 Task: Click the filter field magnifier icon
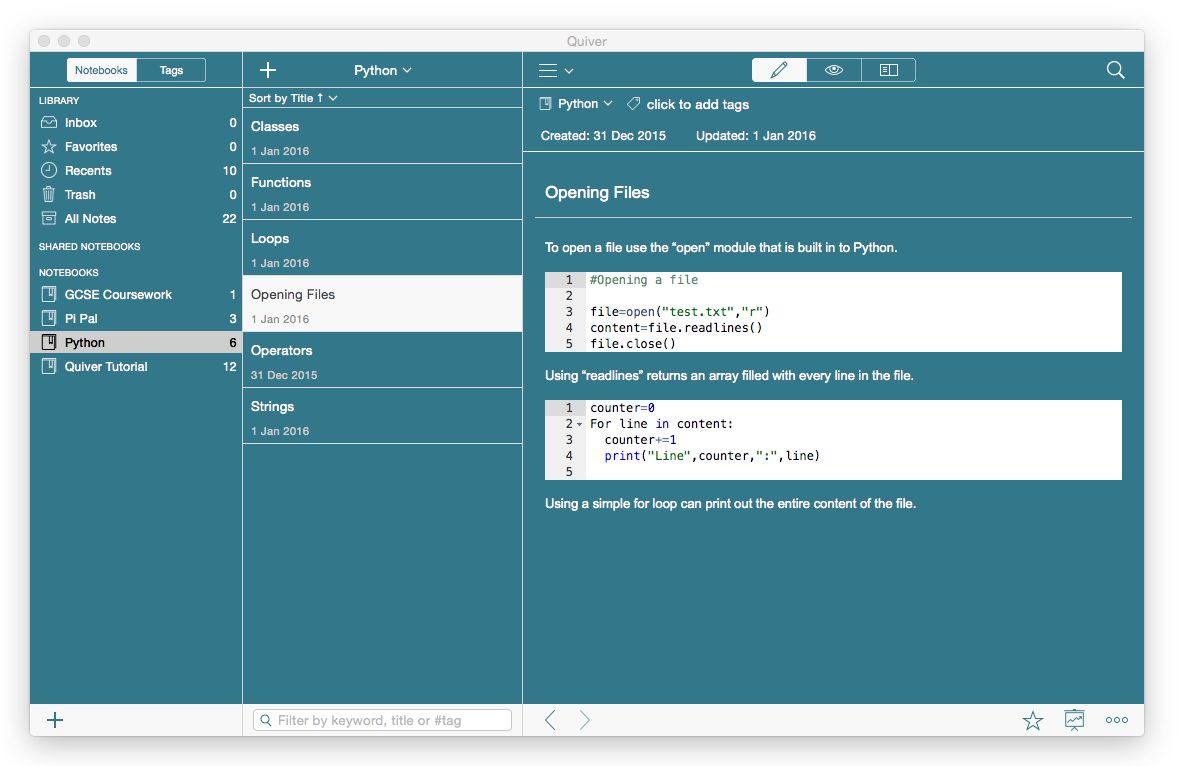click(x=265, y=720)
